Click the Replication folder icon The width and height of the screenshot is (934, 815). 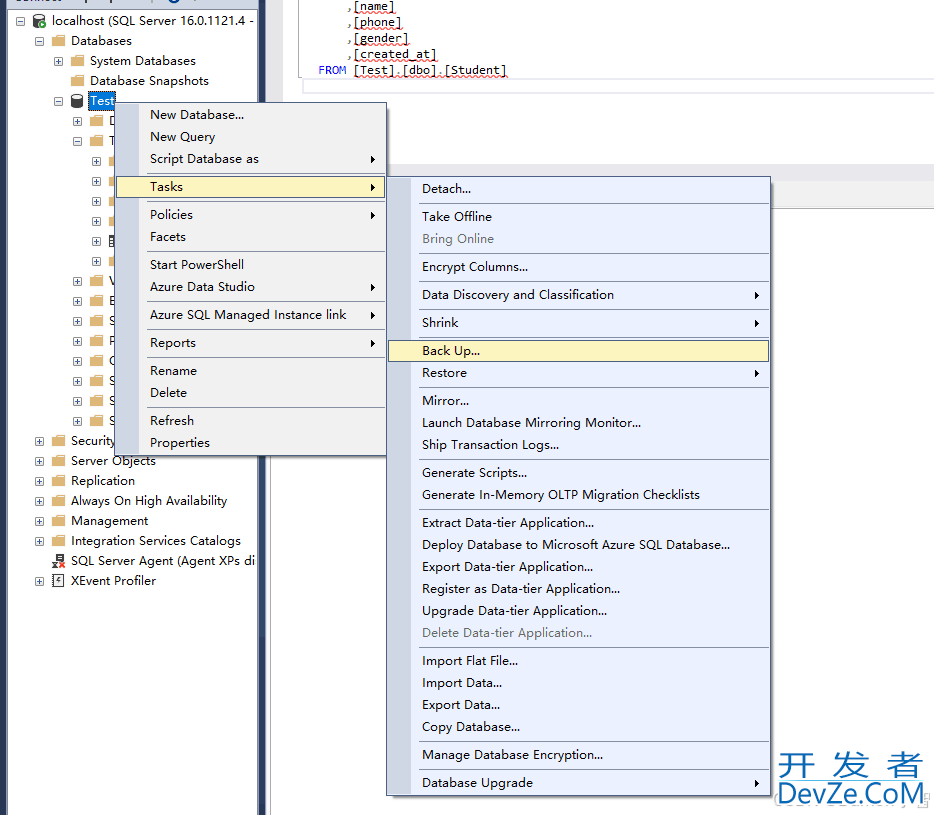58,480
